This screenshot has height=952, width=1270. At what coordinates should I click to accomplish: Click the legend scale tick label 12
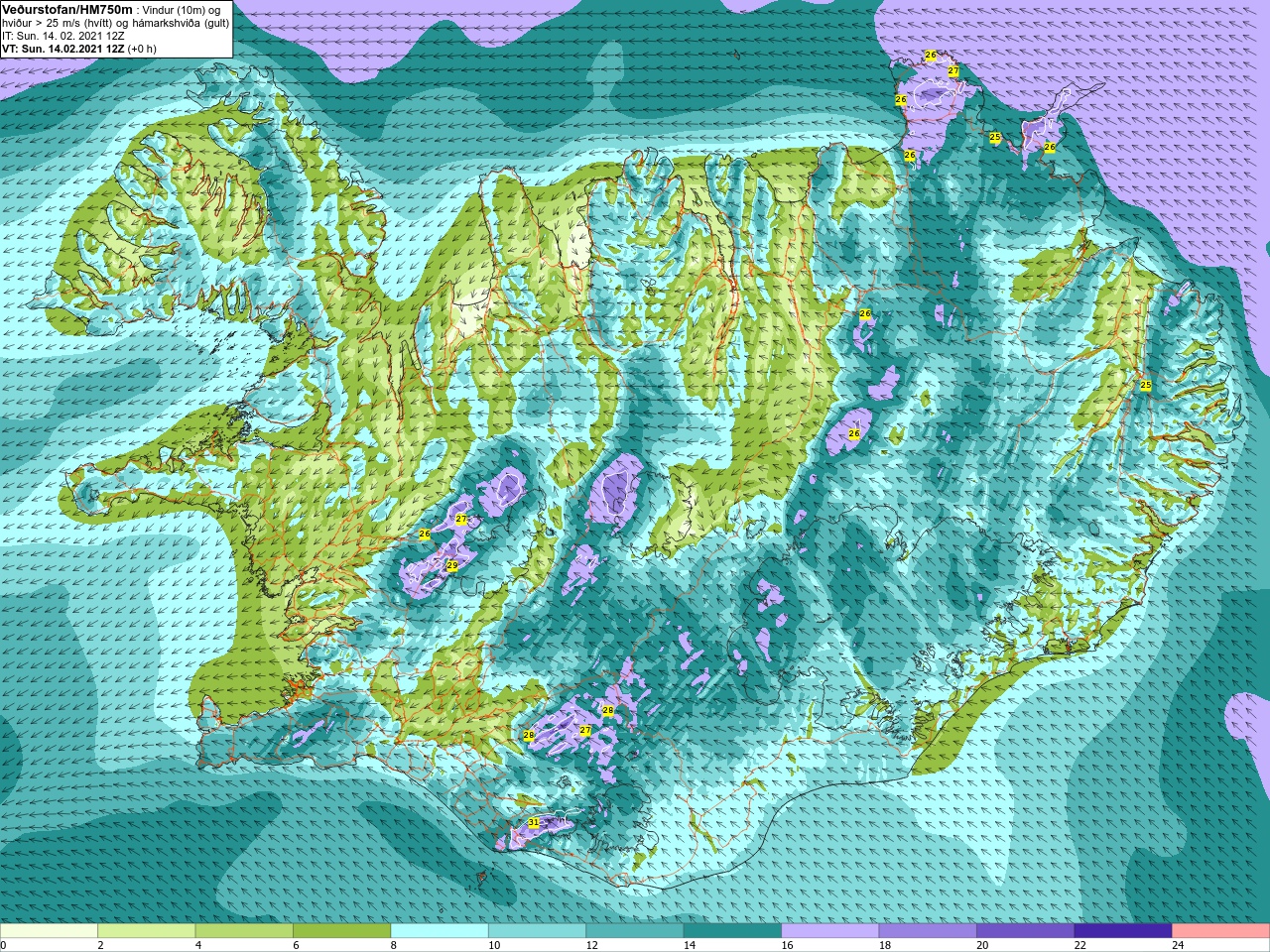(592, 945)
